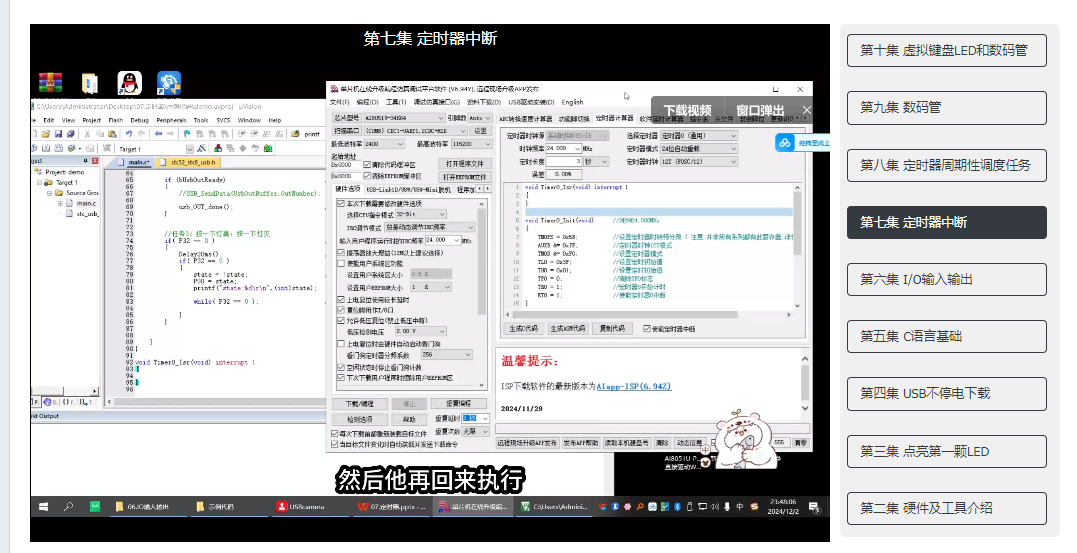Open Keil's Options for Target wand icon
This screenshot has height=553, width=1077.
201,148
